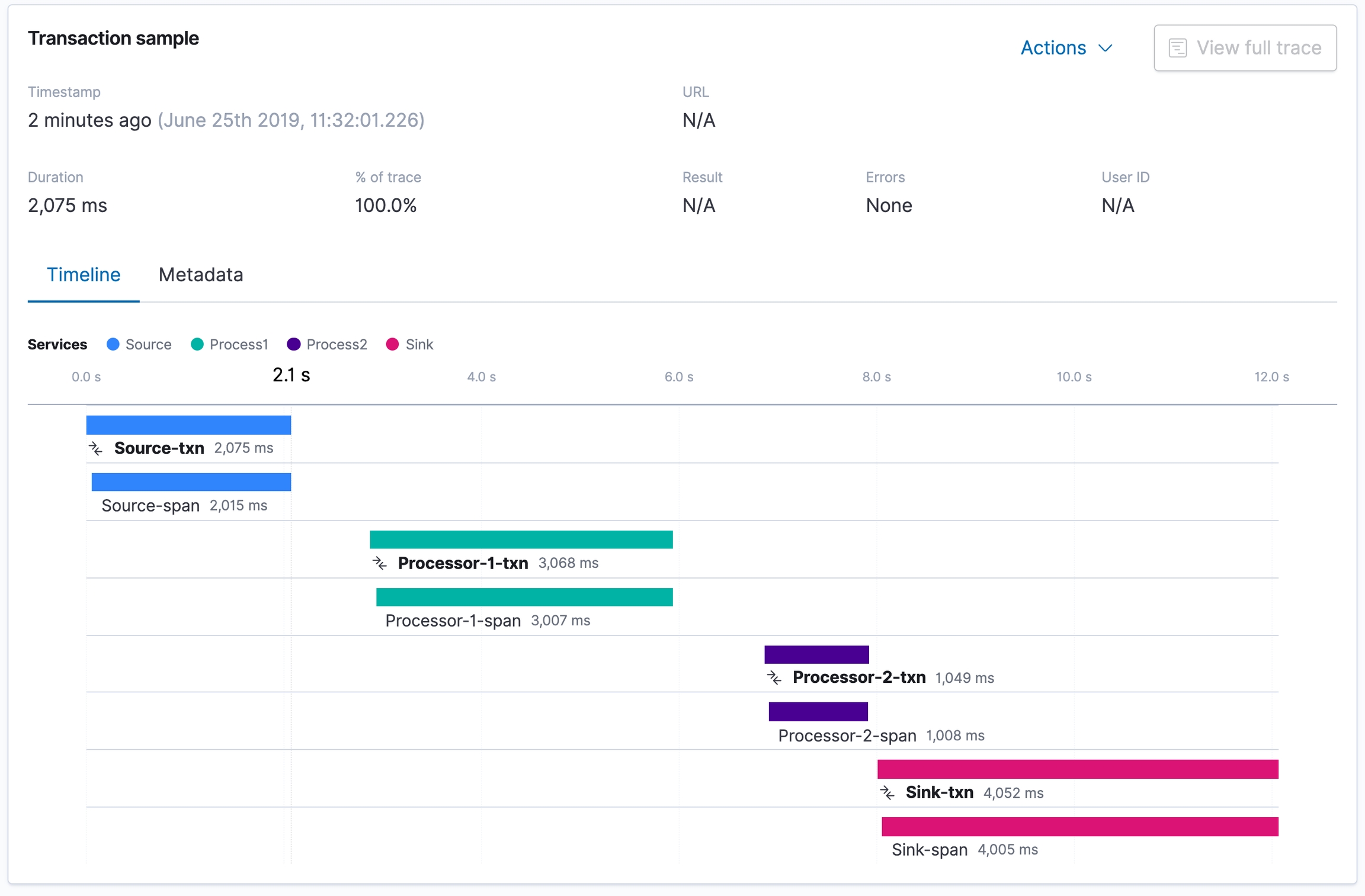Click the chevron next to Actions
This screenshot has width=1365, height=896.
pos(1106,48)
